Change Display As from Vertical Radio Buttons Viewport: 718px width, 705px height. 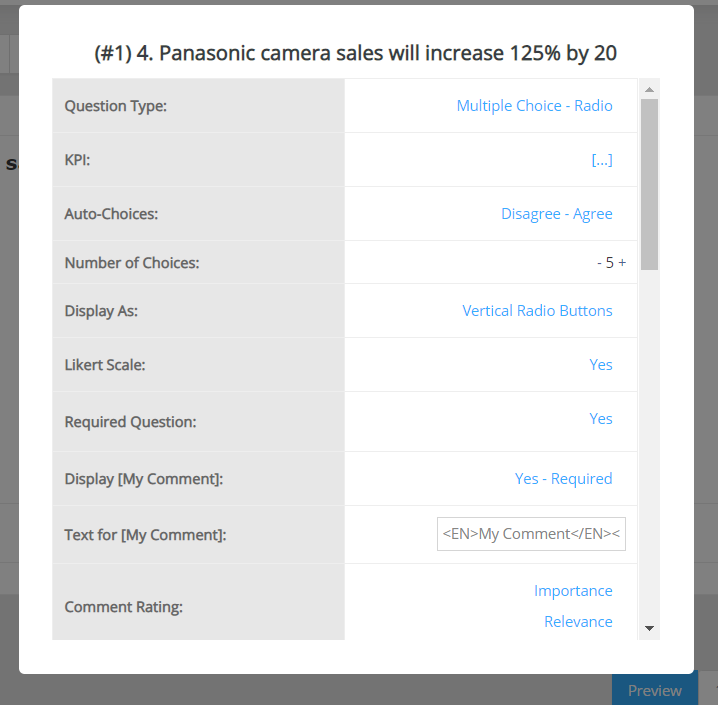[537, 310]
